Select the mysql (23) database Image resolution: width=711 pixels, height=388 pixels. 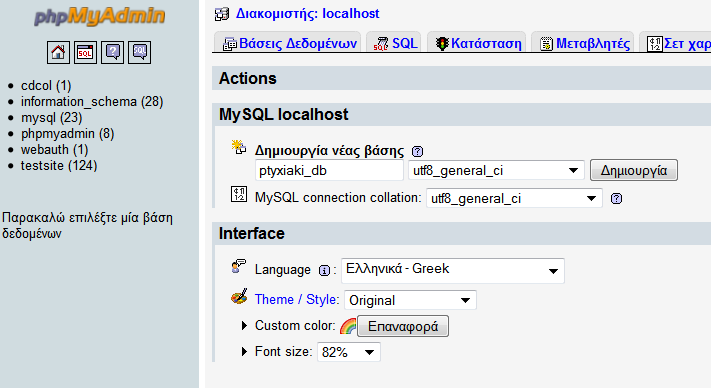pos(51,117)
